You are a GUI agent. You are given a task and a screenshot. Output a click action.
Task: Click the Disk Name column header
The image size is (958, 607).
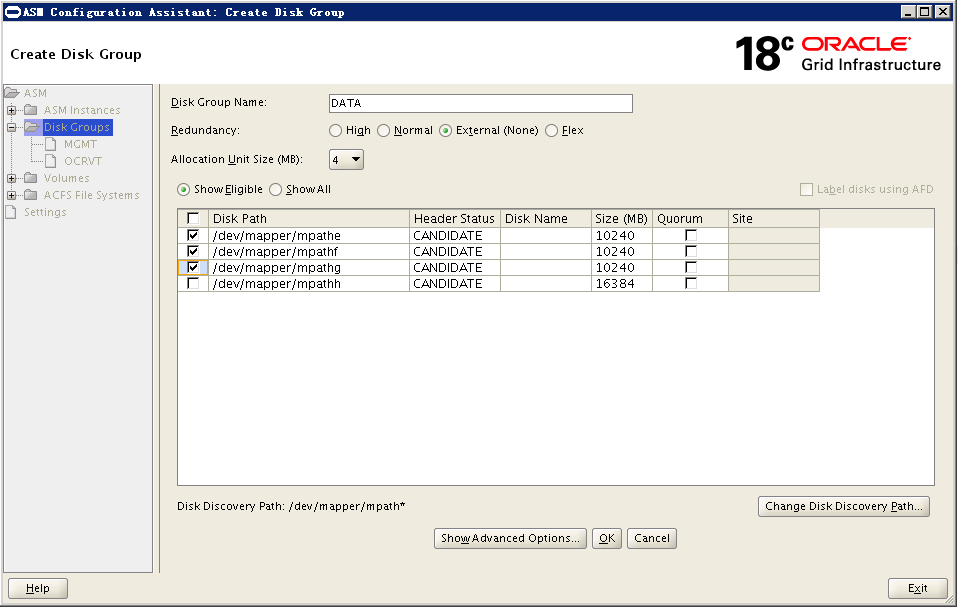[x=546, y=219]
